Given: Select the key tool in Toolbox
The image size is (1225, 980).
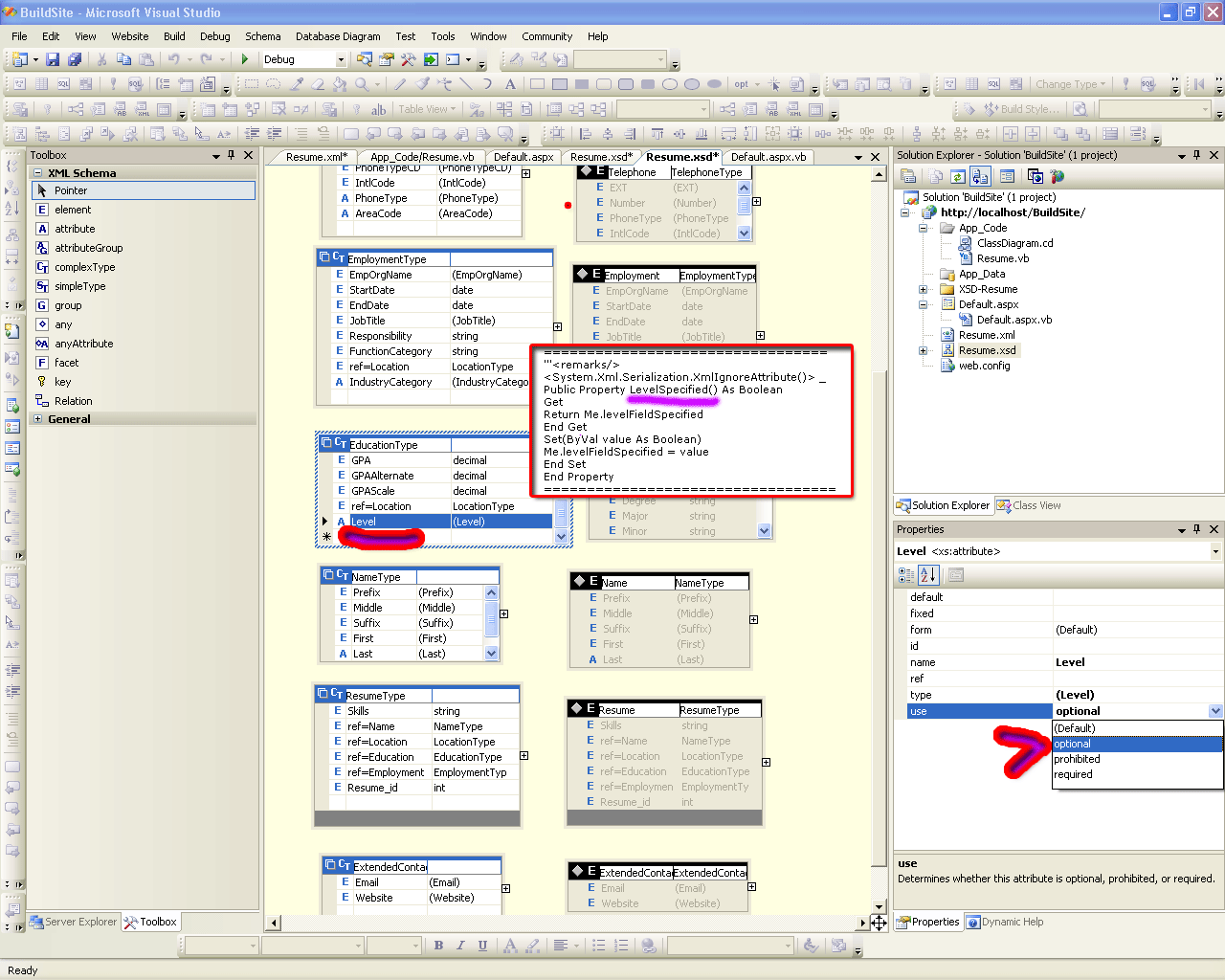Looking at the screenshot, I should point(144,382).
